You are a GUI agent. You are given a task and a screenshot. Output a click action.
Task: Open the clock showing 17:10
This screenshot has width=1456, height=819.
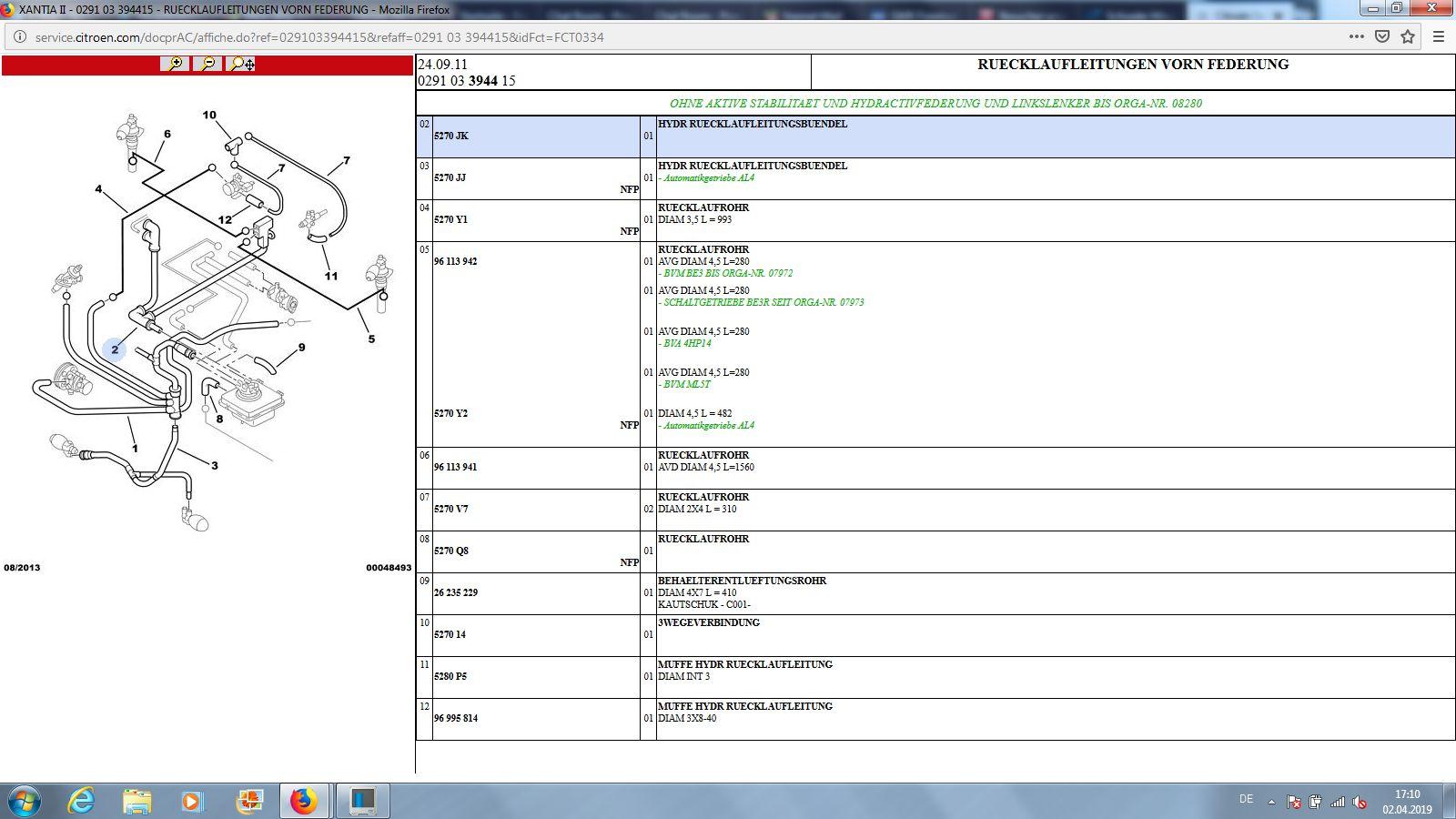(x=1407, y=802)
